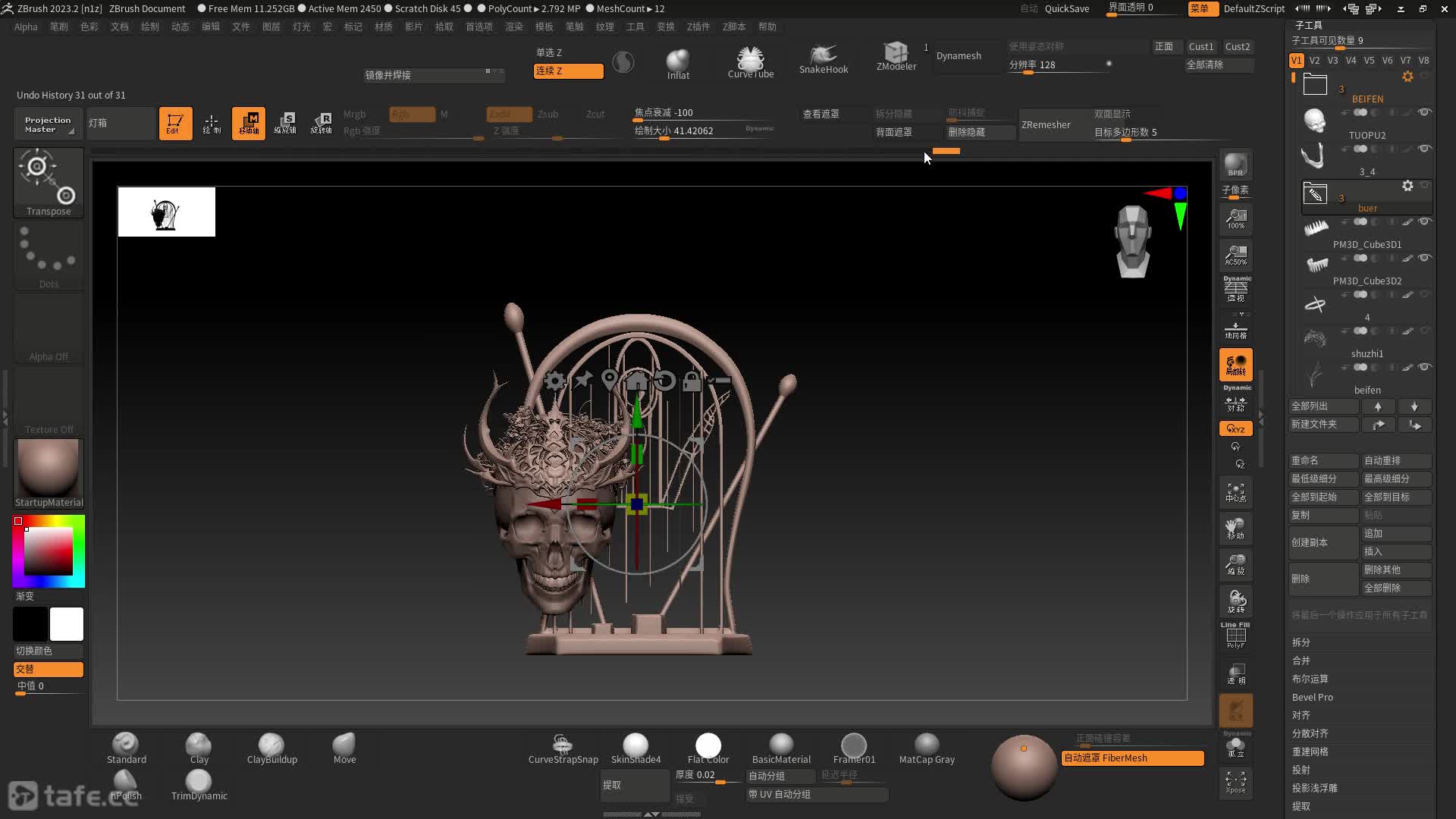Open BEIFEN folder settings gear
Image resolution: width=1456 pixels, height=819 pixels.
click(x=1407, y=77)
